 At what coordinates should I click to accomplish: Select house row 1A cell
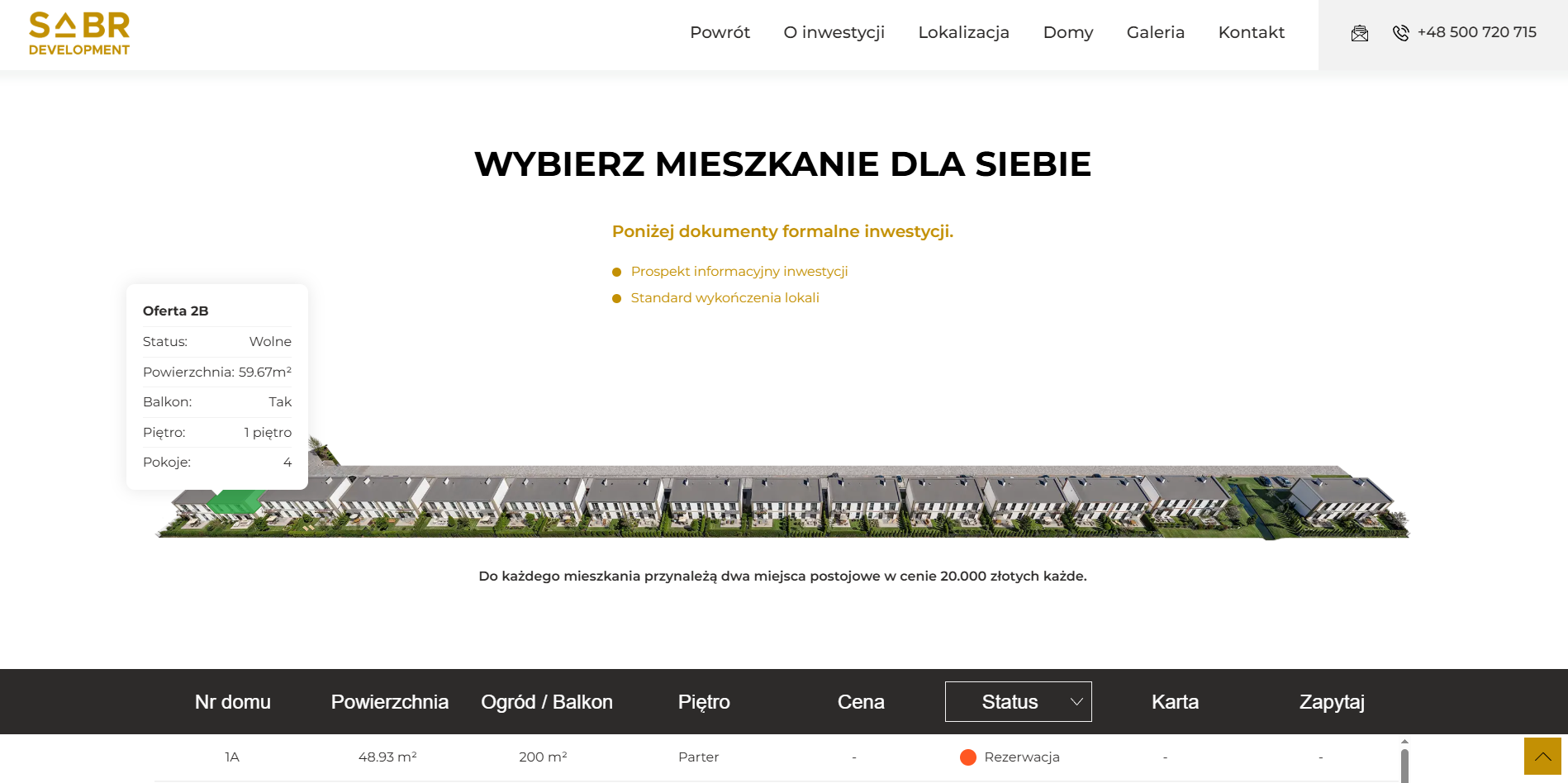(232, 757)
